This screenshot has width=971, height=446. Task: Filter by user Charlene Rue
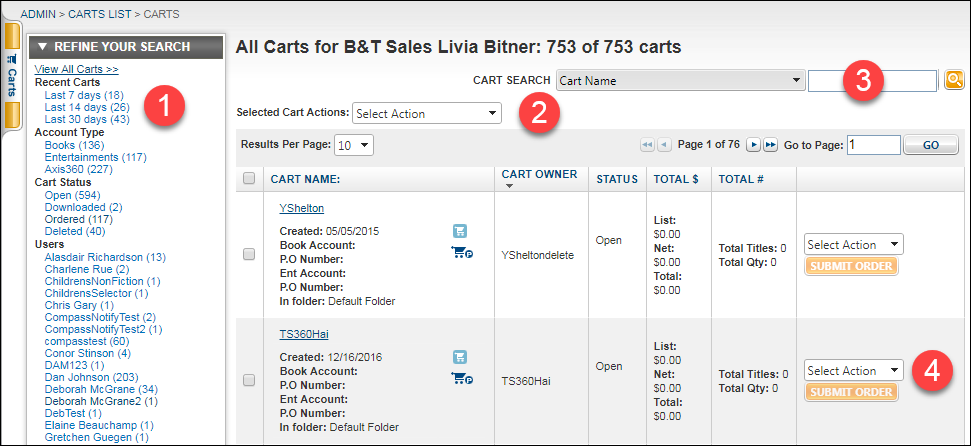(87, 269)
